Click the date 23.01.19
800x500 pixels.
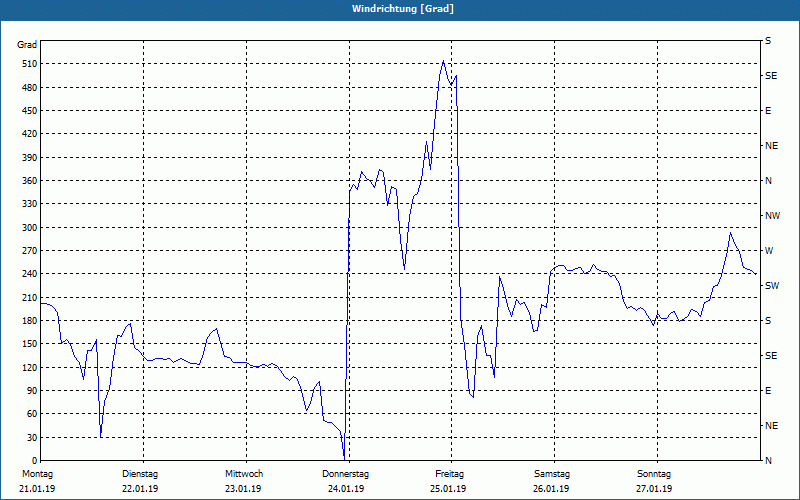243,489
